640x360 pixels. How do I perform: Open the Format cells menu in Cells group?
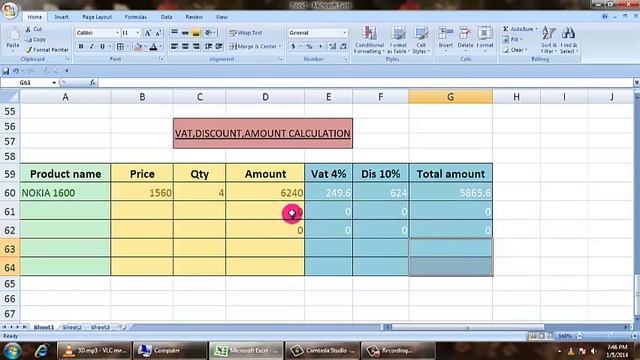click(x=485, y=38)
